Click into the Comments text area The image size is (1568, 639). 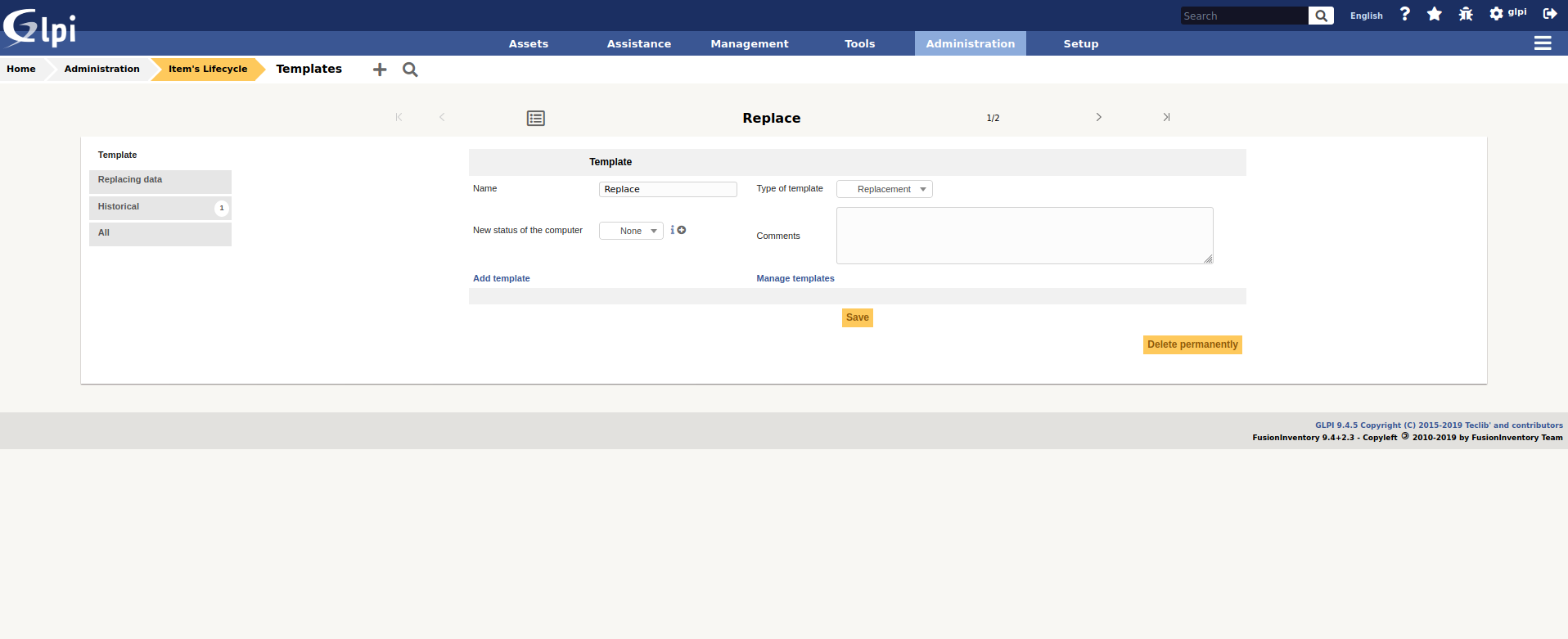[x=1024, y=236]
